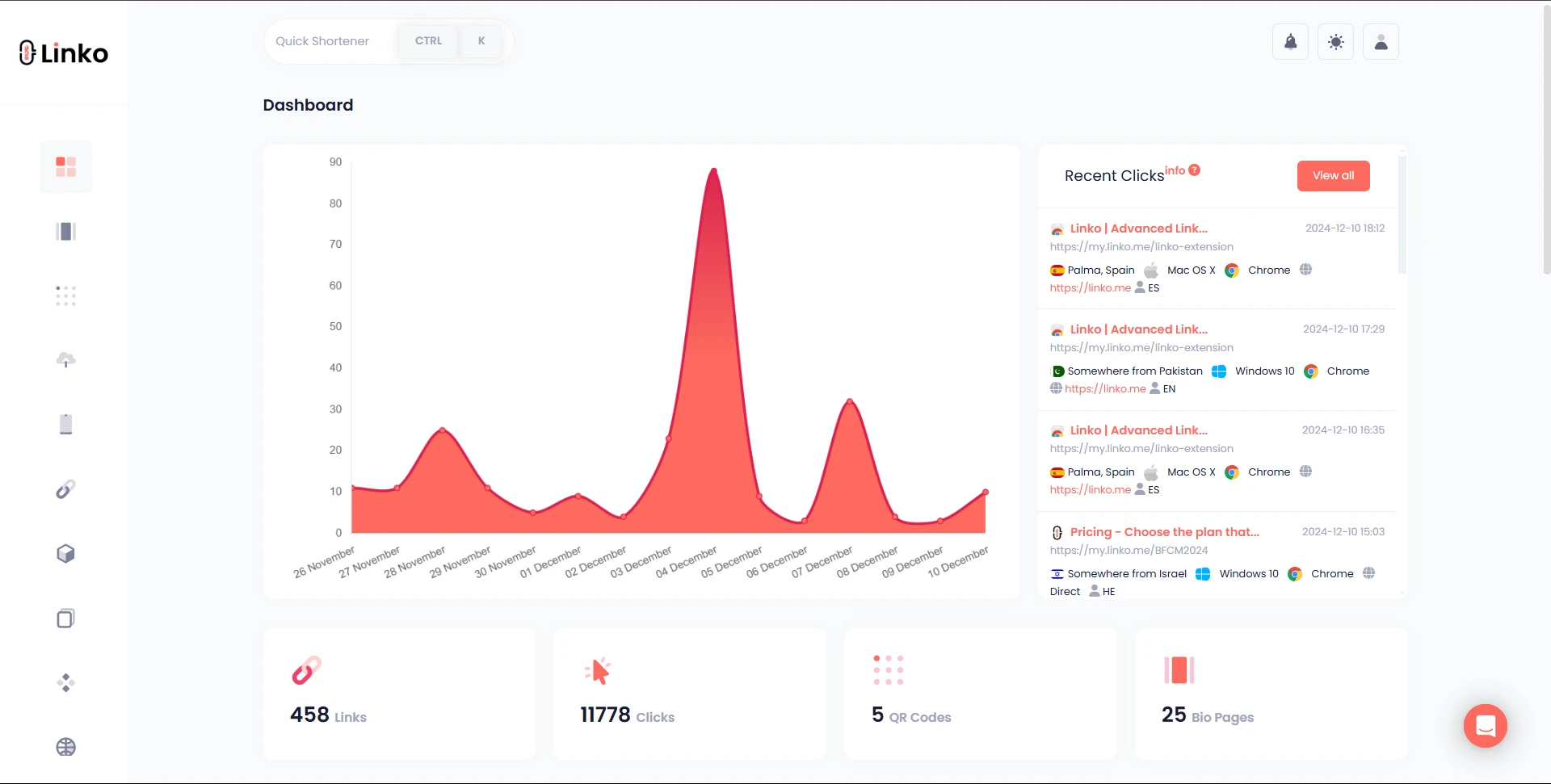Open the Dashboard panel in the sidebar
This screenshot has height=784, width=1551.
pyautogui.click(x=66, y=166)
